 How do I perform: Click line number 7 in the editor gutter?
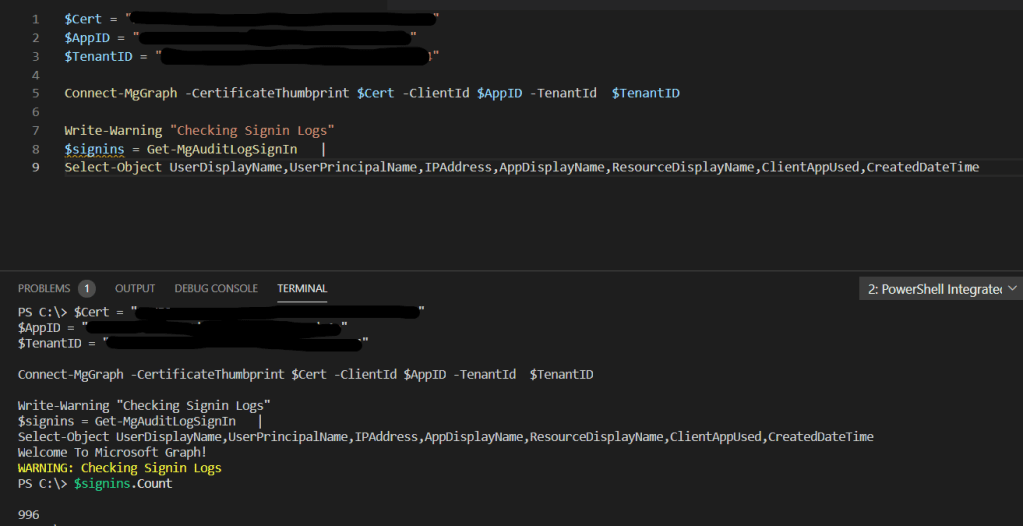click(x=36, y=130)
